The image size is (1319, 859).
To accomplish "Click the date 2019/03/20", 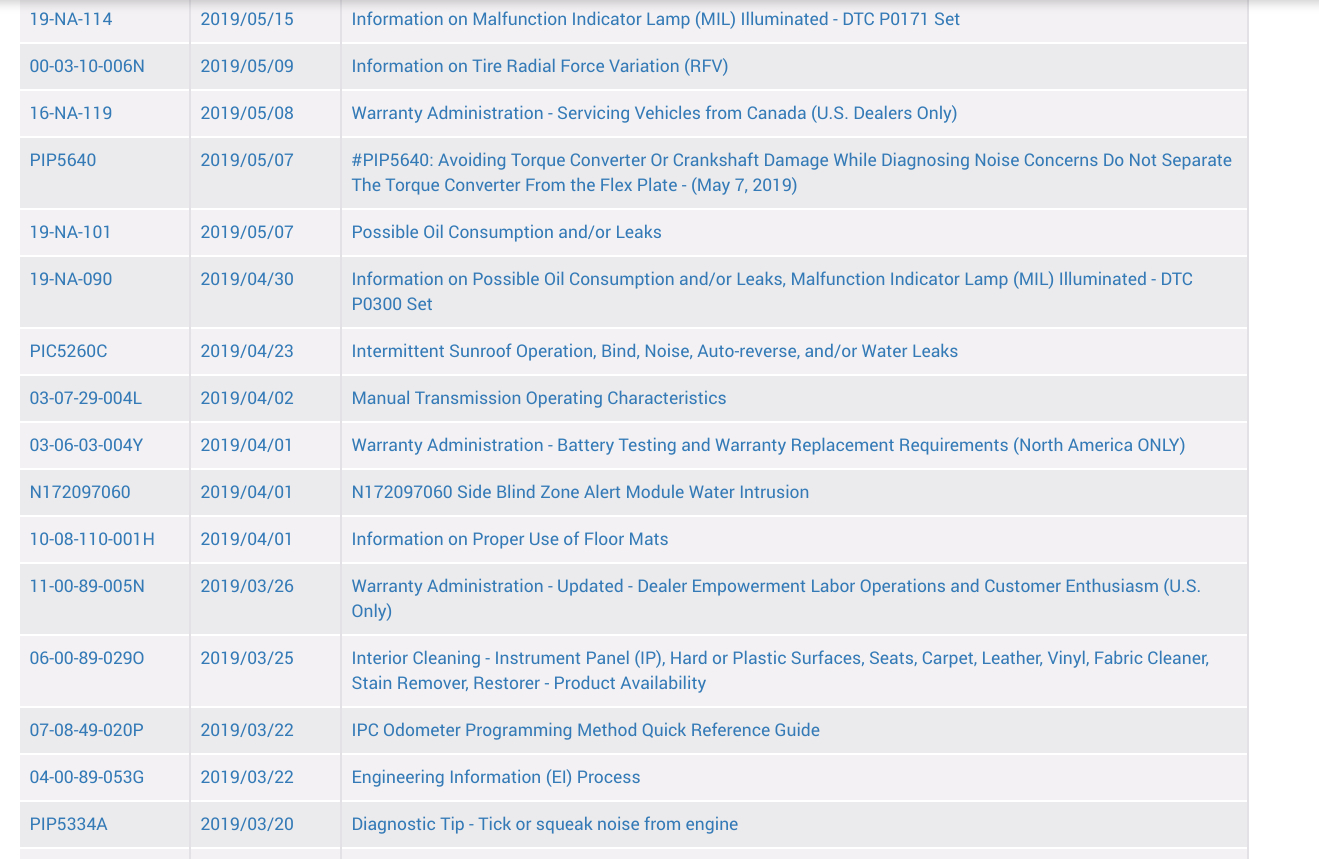I will (x=247, y=824).
